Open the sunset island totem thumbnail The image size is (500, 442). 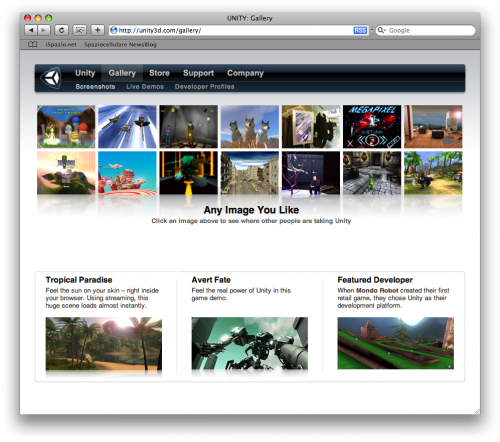click(x=66, y=173)
